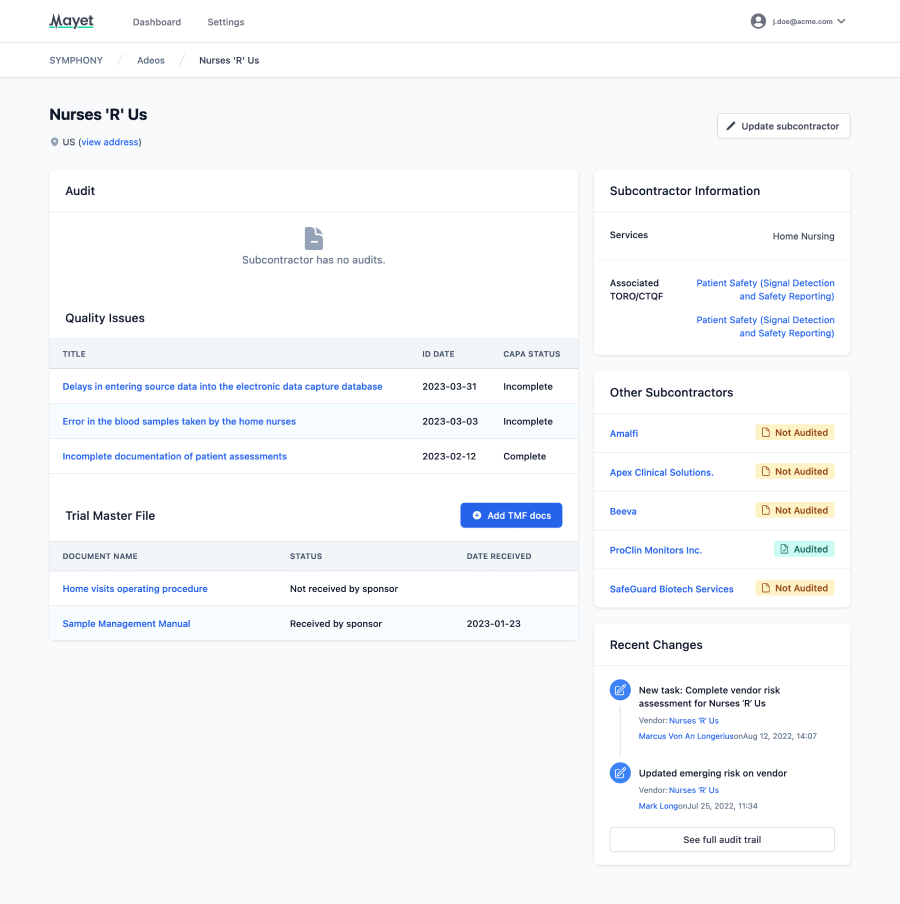Go to the Settings menu item
This screenshot has width=900, height=904.
pos(226,22)
